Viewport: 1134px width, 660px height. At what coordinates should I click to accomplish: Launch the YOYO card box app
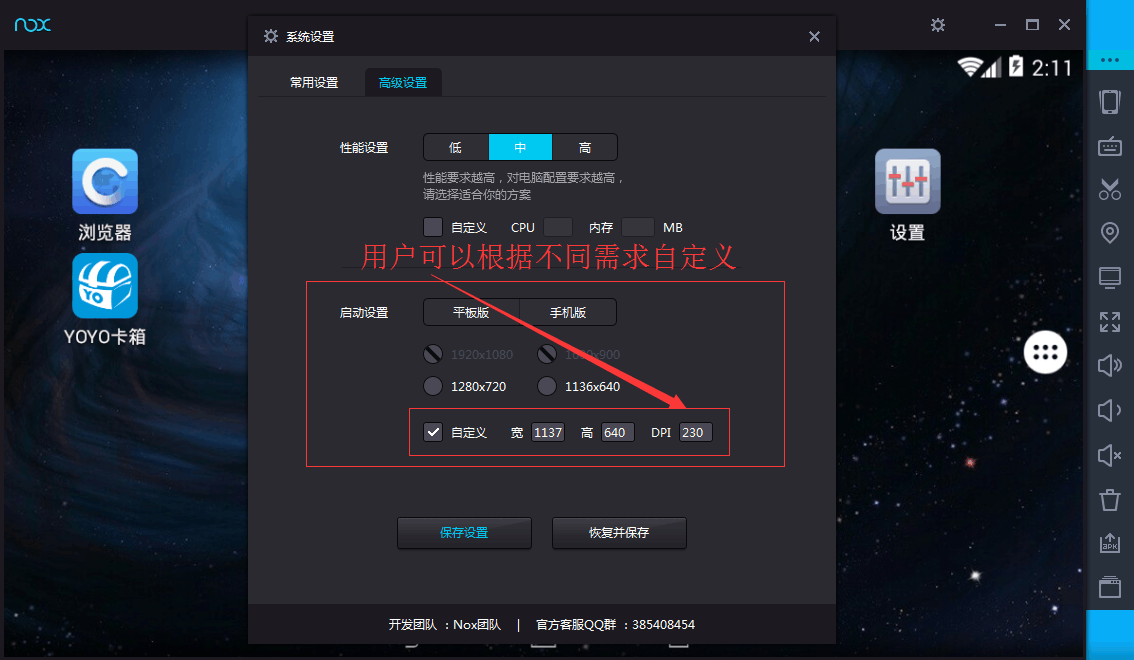105,286
